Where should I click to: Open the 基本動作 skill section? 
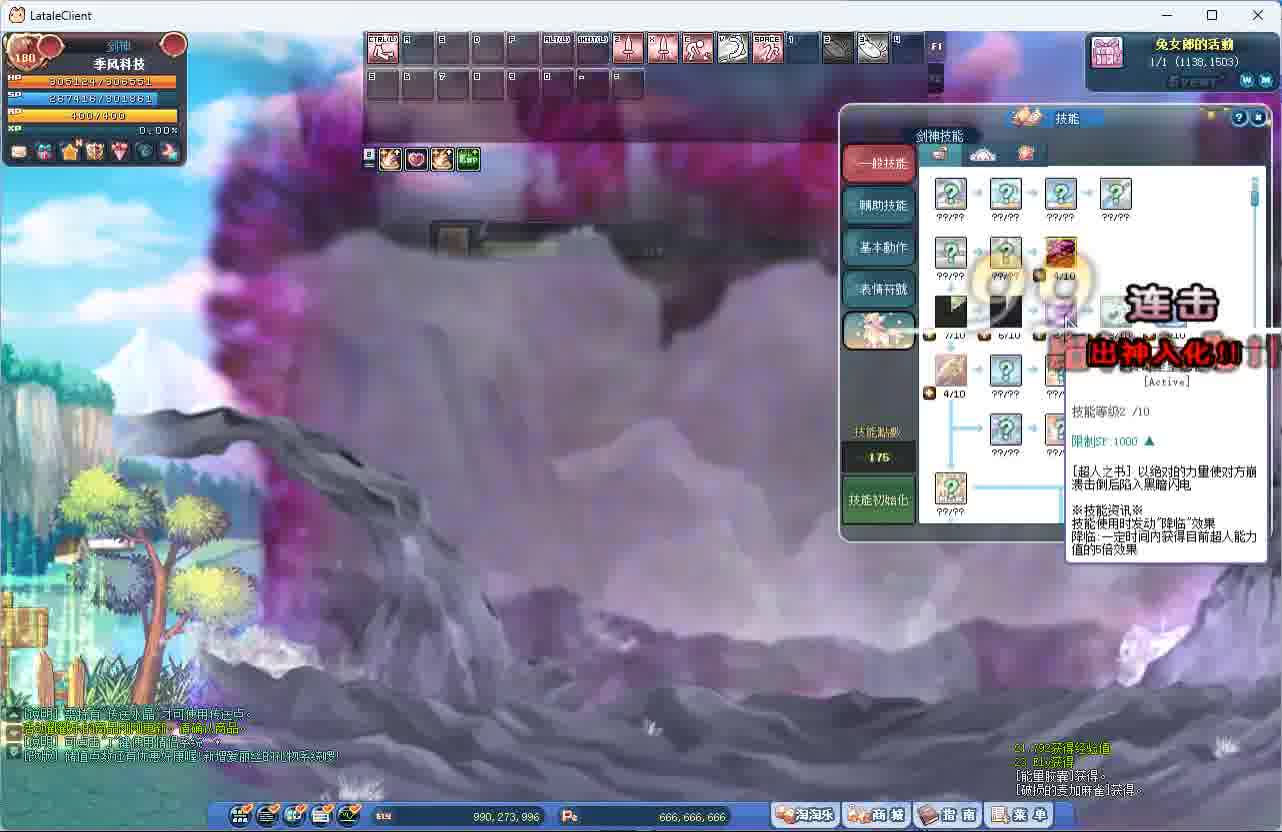tap(878, 247)
